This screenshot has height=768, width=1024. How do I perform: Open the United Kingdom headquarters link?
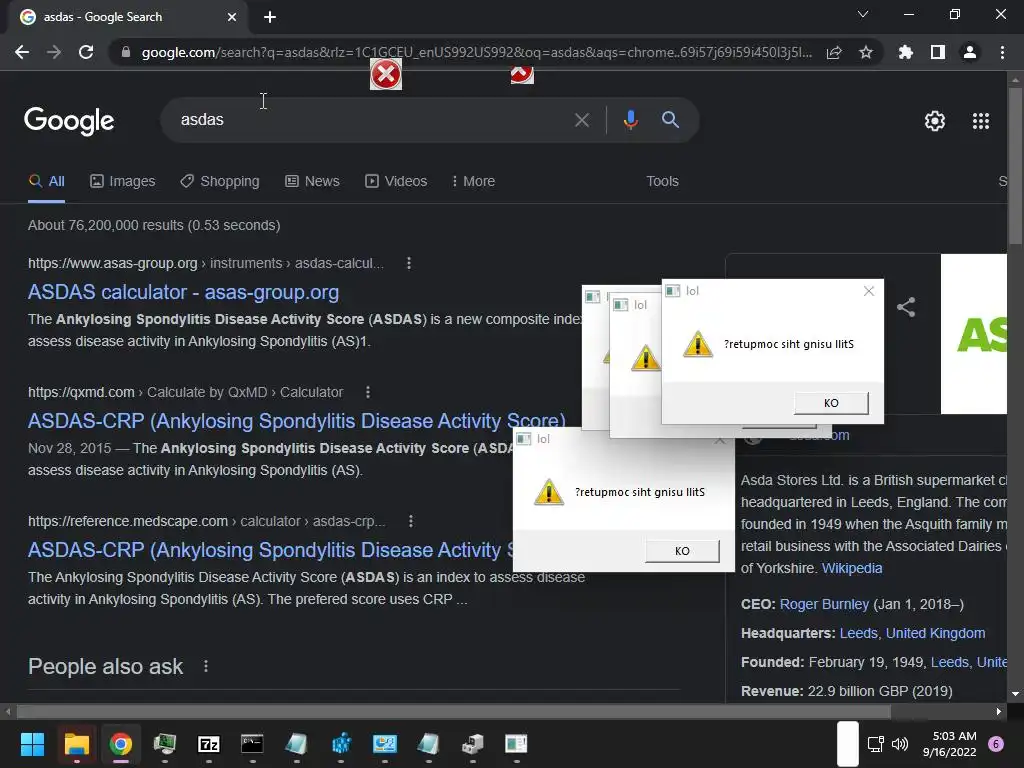tap(935, 633)
